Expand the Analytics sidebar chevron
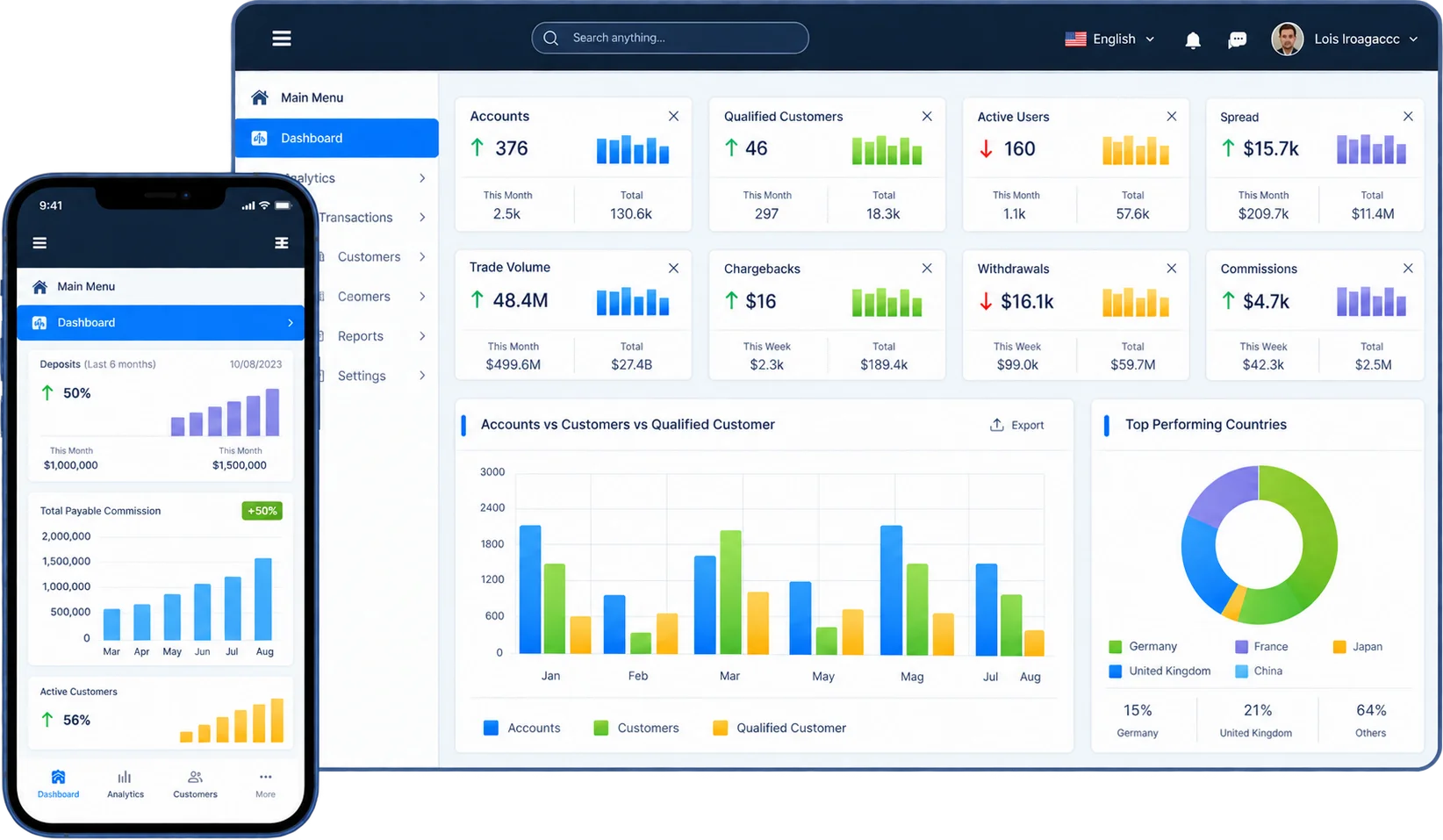 click(422, 178)
